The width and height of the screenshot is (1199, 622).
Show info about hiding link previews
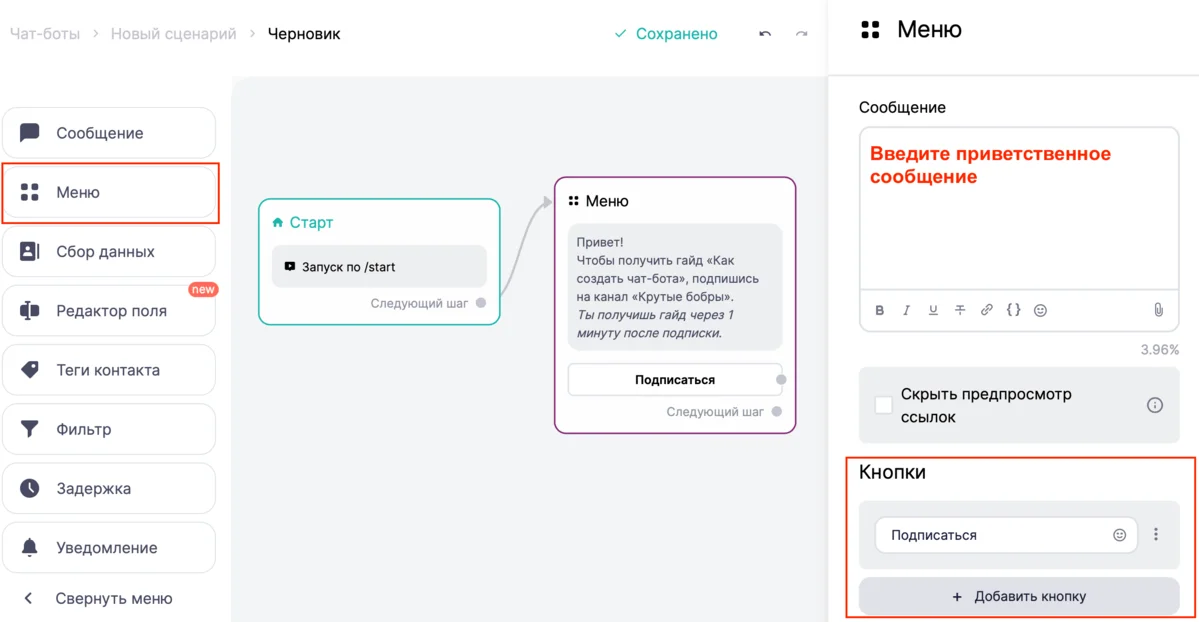point(1155,405)
